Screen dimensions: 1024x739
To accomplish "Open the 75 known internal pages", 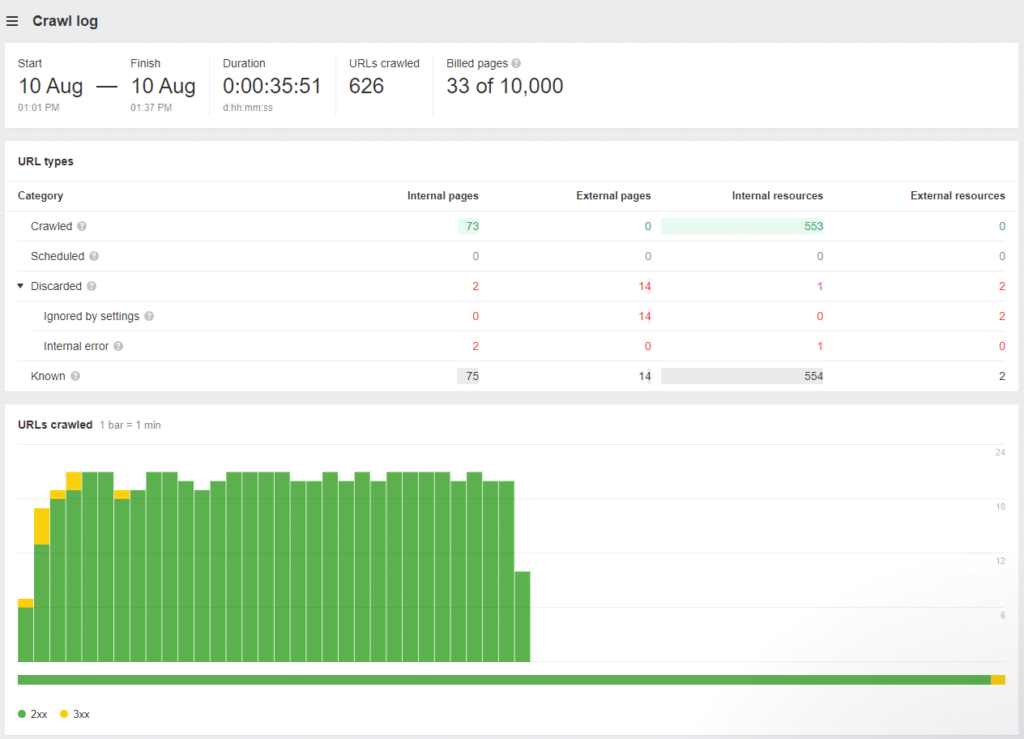I will (x=472, y=376).
